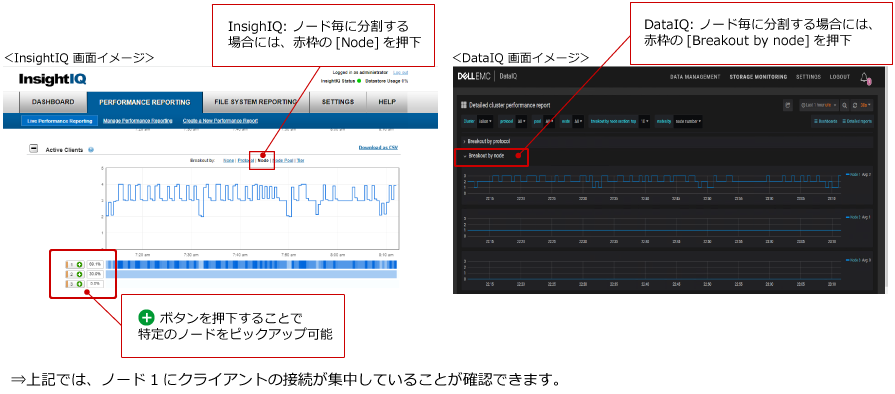The image size is (895, 394).
Task: Open the node number dropdown
Action: 688,121
